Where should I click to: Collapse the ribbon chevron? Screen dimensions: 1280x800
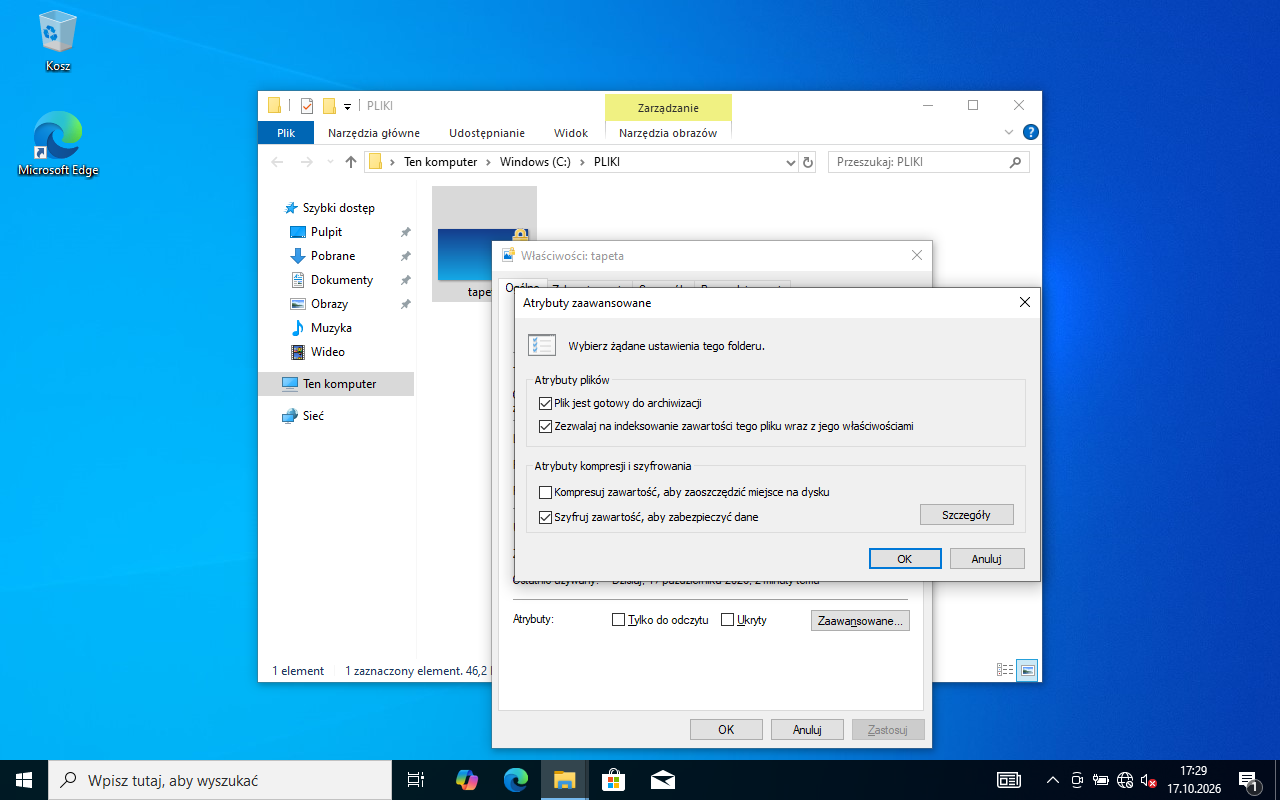click(x=1009, y=132)
